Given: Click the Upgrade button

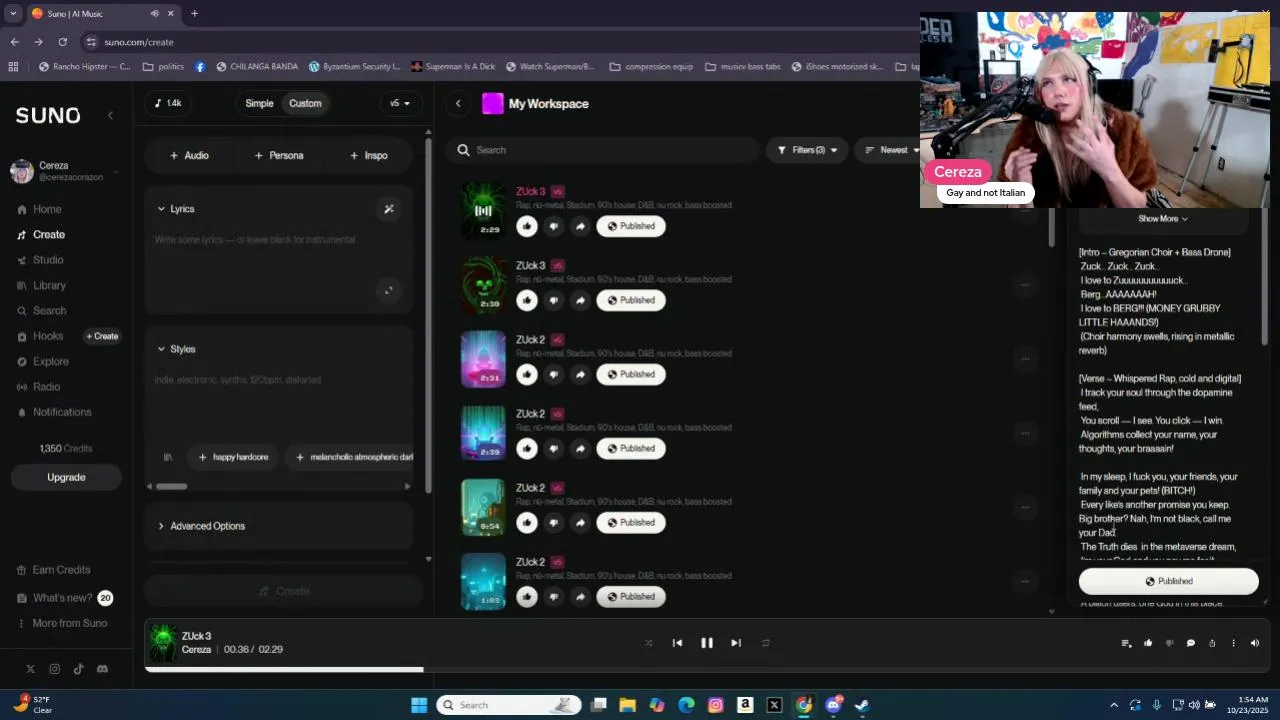Looking at the screenshot, I should tap(66, 477).
